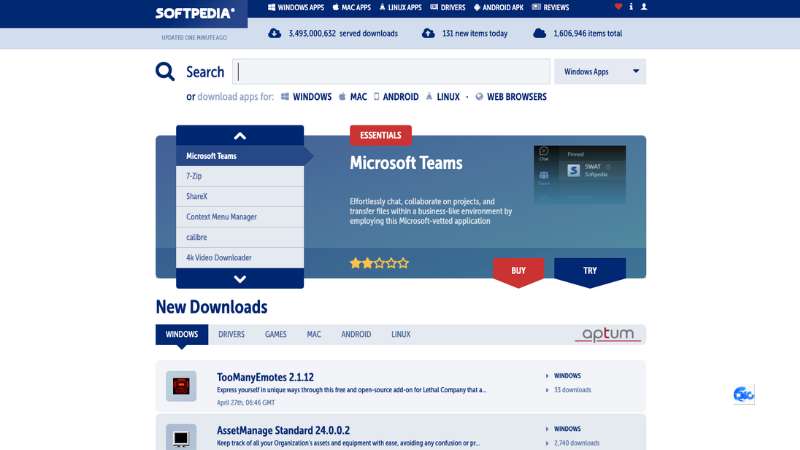Click the info icon in header
Screen dimensions: 800x450
point(631,7)
